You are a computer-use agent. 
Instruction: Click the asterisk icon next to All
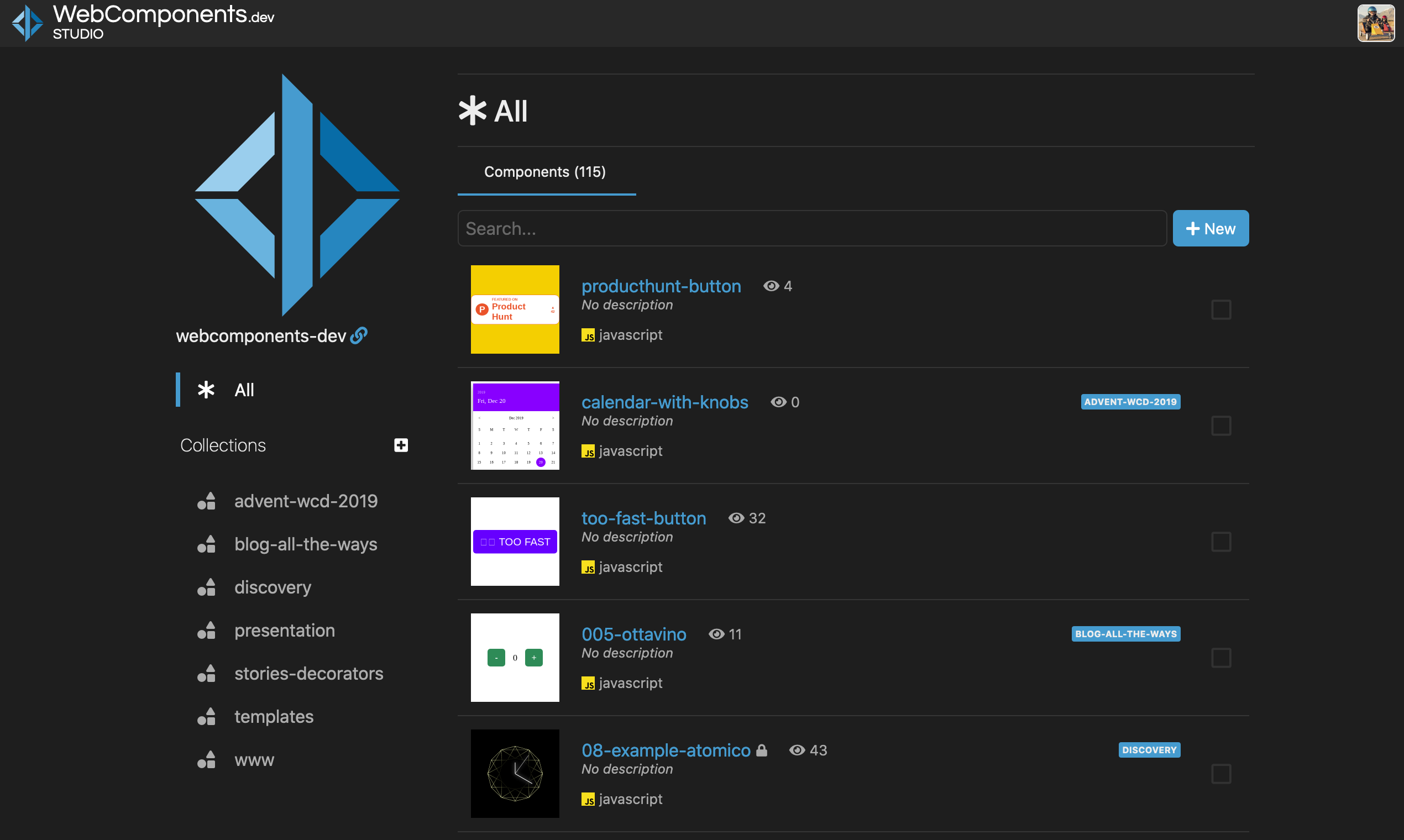pos(206,390)
